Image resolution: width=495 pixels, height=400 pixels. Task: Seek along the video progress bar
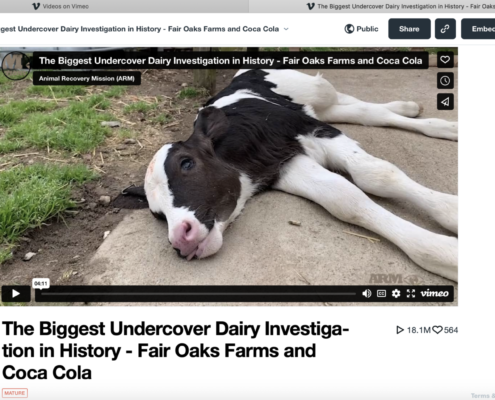198,294
